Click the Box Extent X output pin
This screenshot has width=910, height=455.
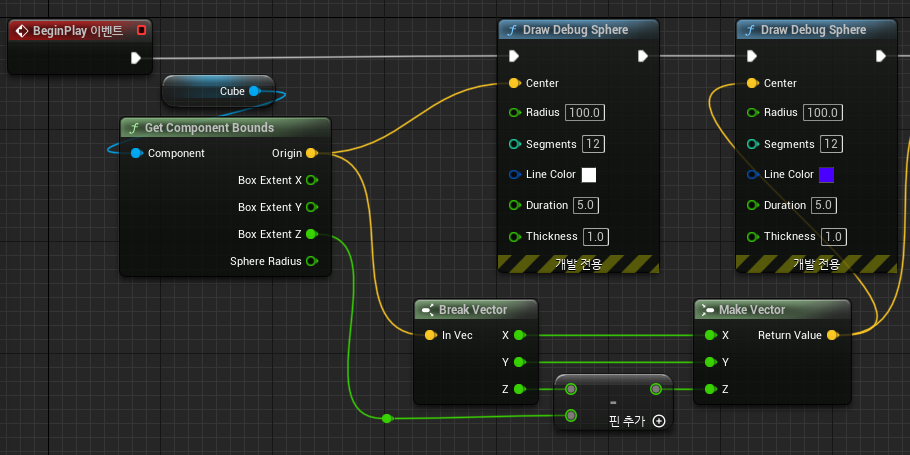pyautogui.click(x=312, y=180)
